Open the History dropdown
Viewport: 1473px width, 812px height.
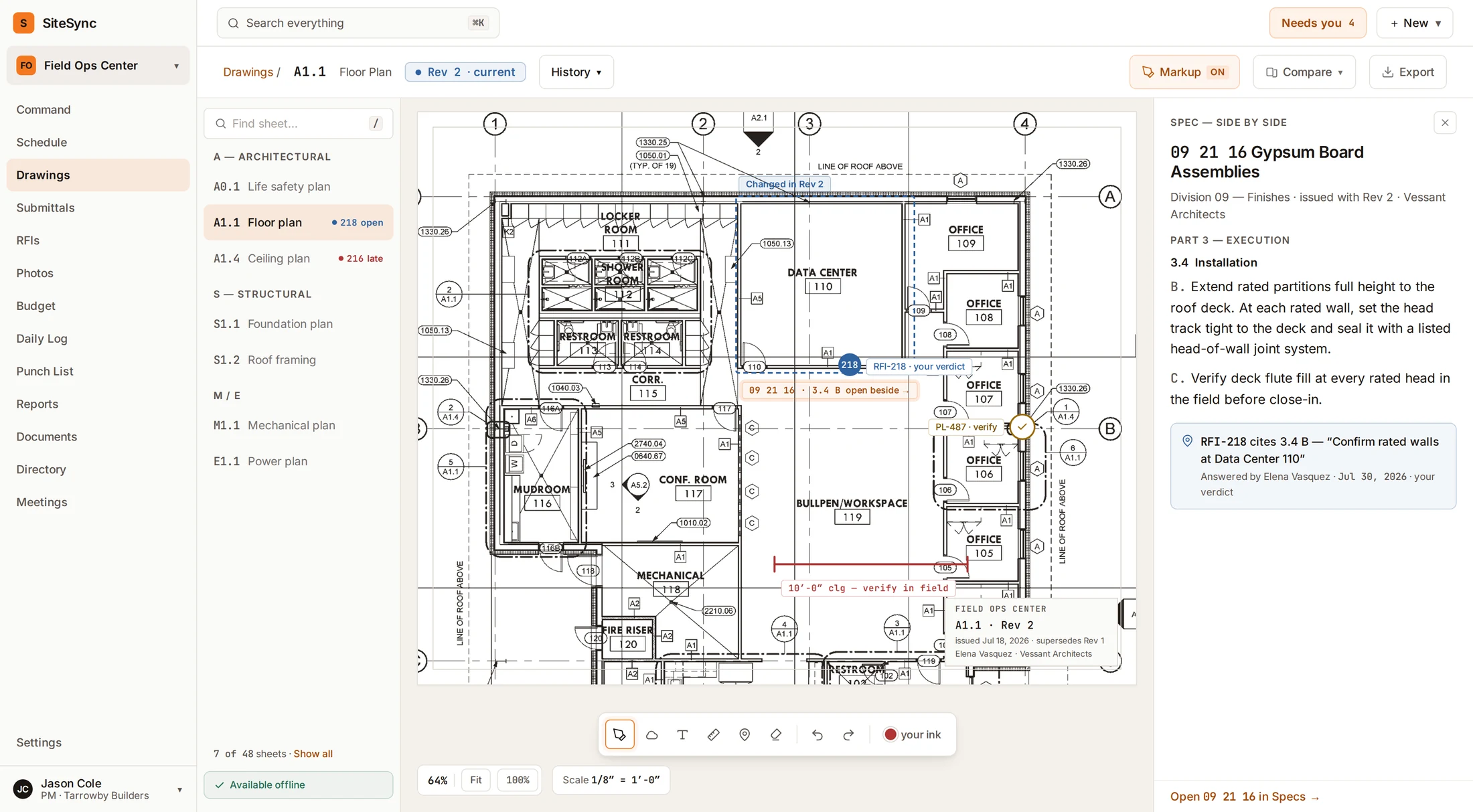pyautogui.click(x=576, y=72)
